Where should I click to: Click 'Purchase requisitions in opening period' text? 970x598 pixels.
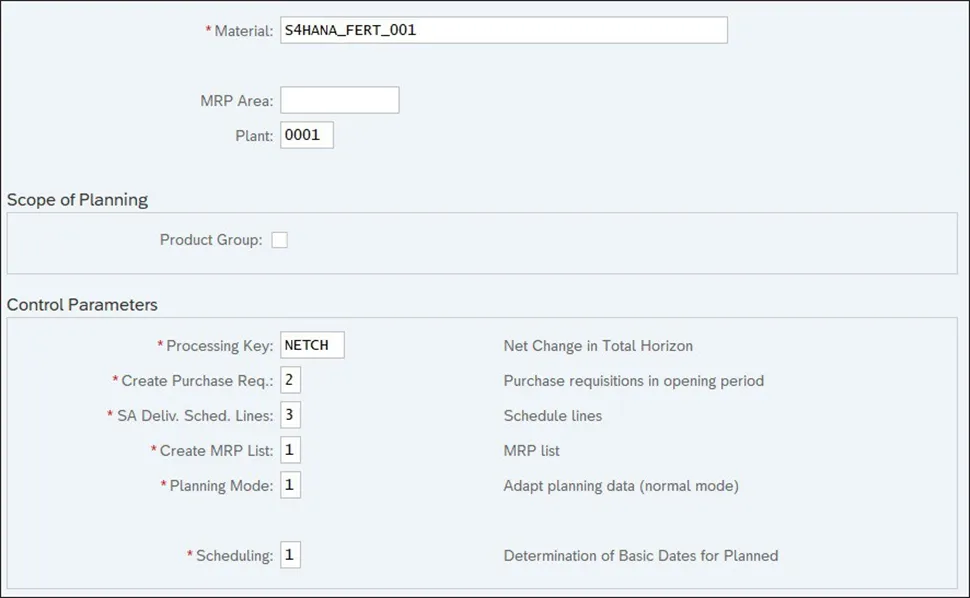(x=633, y=381)
